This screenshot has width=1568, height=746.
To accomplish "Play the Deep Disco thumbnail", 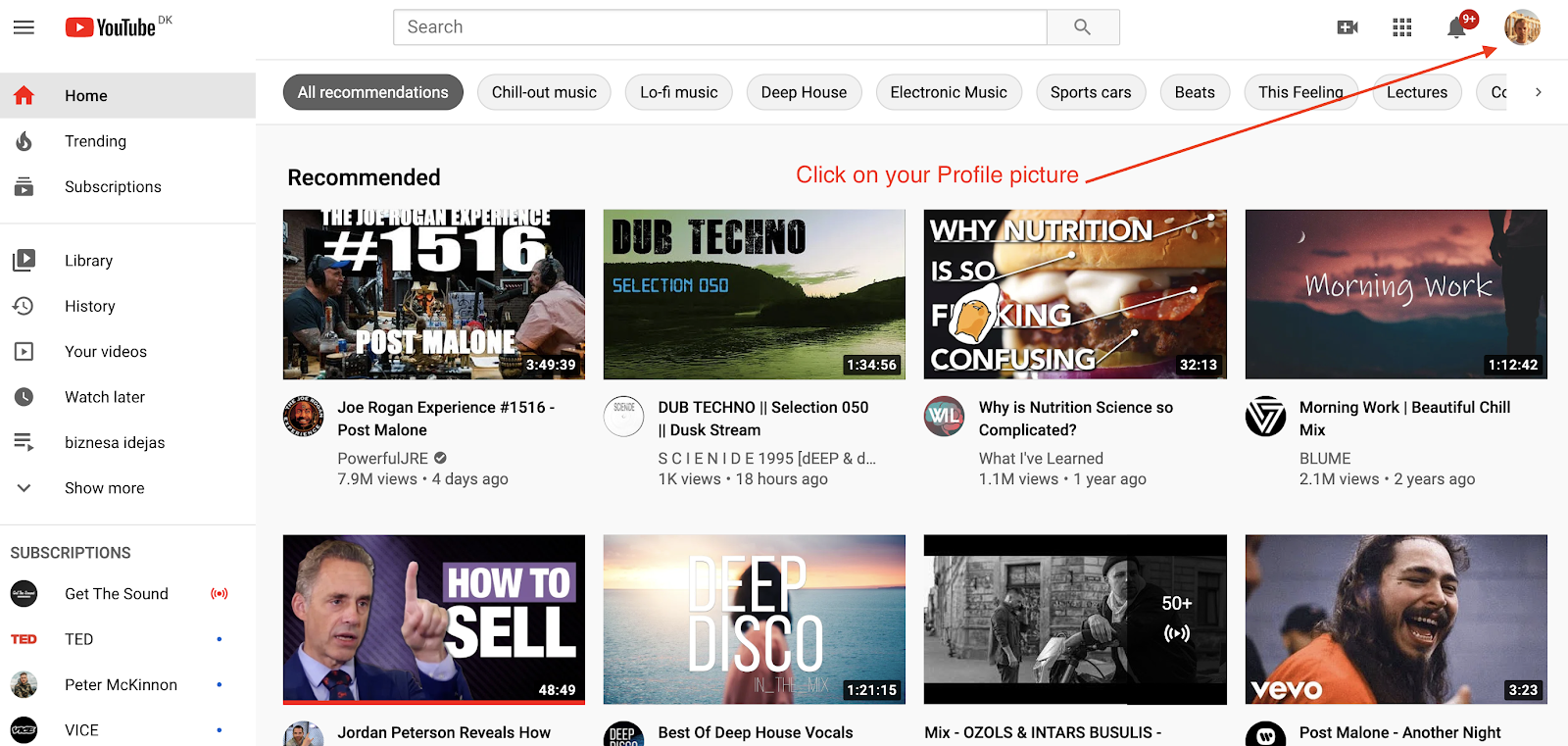I will click(x=755, y=620).
